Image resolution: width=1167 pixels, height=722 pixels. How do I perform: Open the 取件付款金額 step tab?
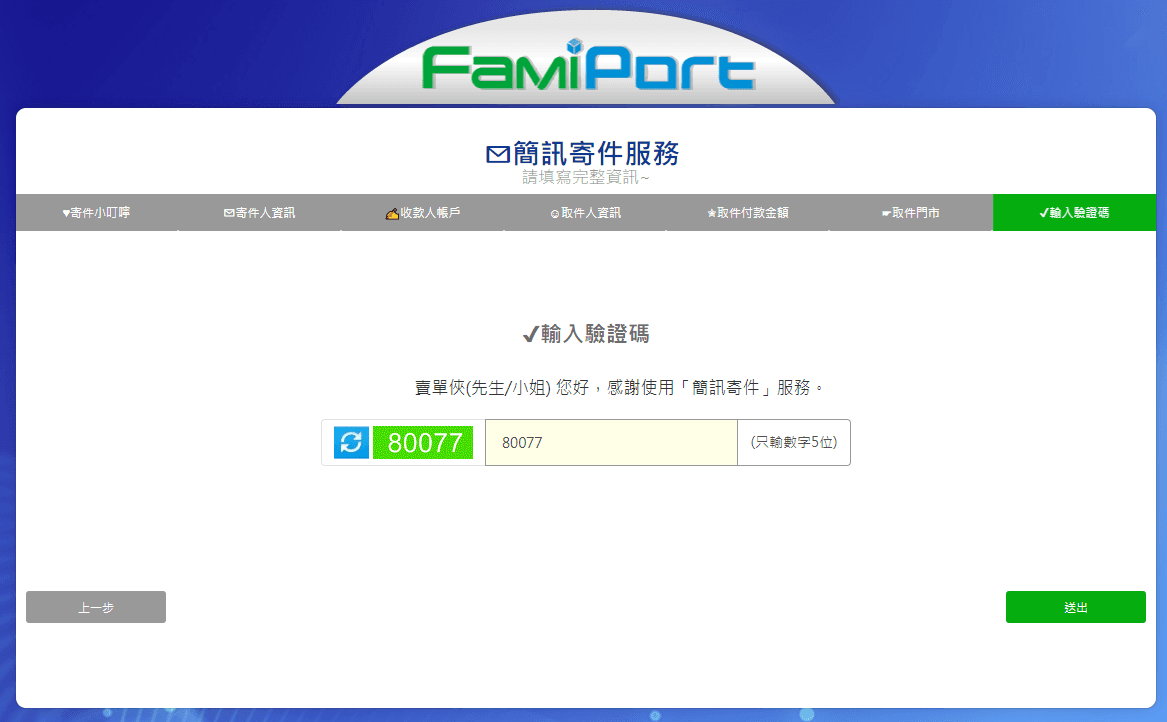[x=748, y=213]
